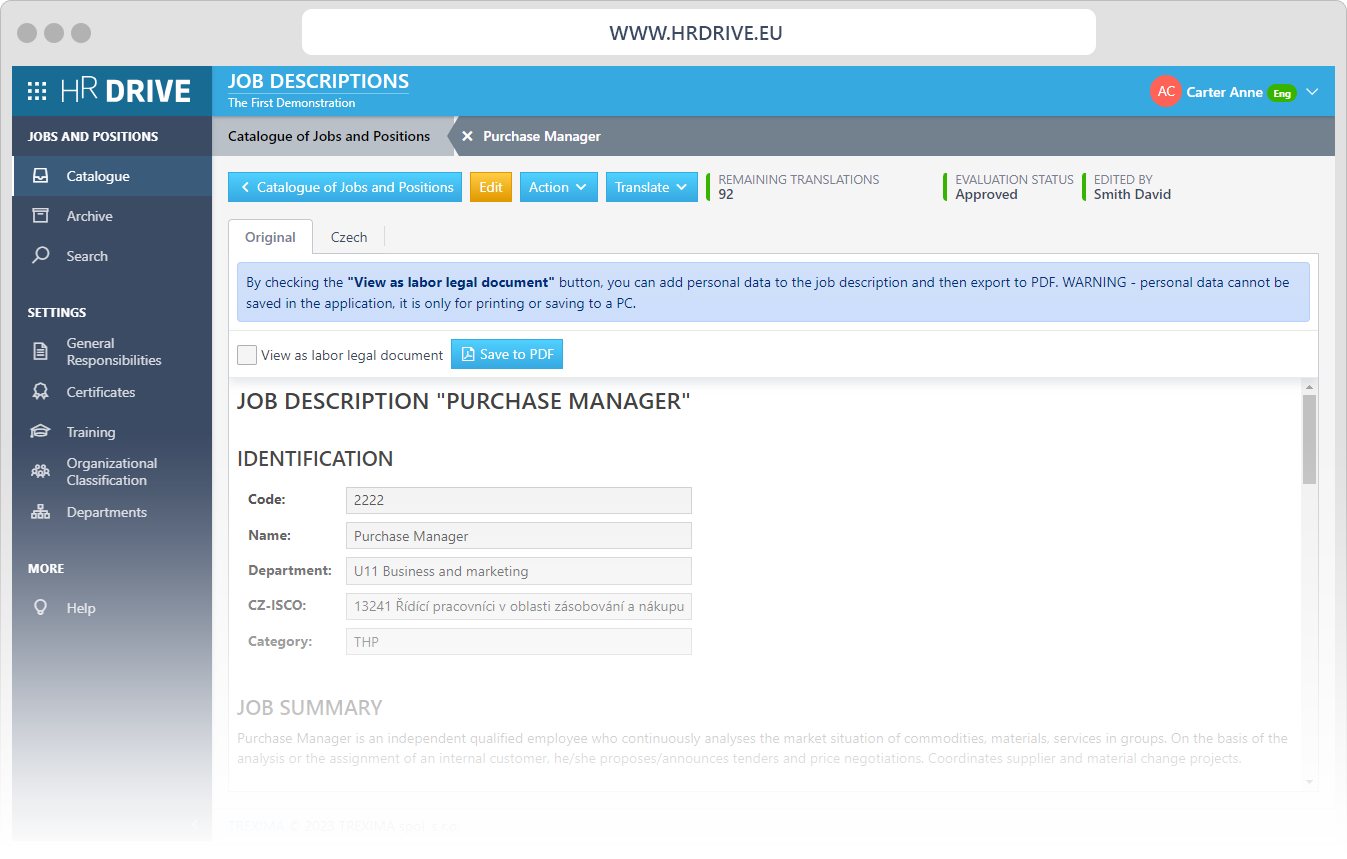This screenshot has width=1347, height=859.
Task: Expand the Action dropdown button
Action: [558, 187]
